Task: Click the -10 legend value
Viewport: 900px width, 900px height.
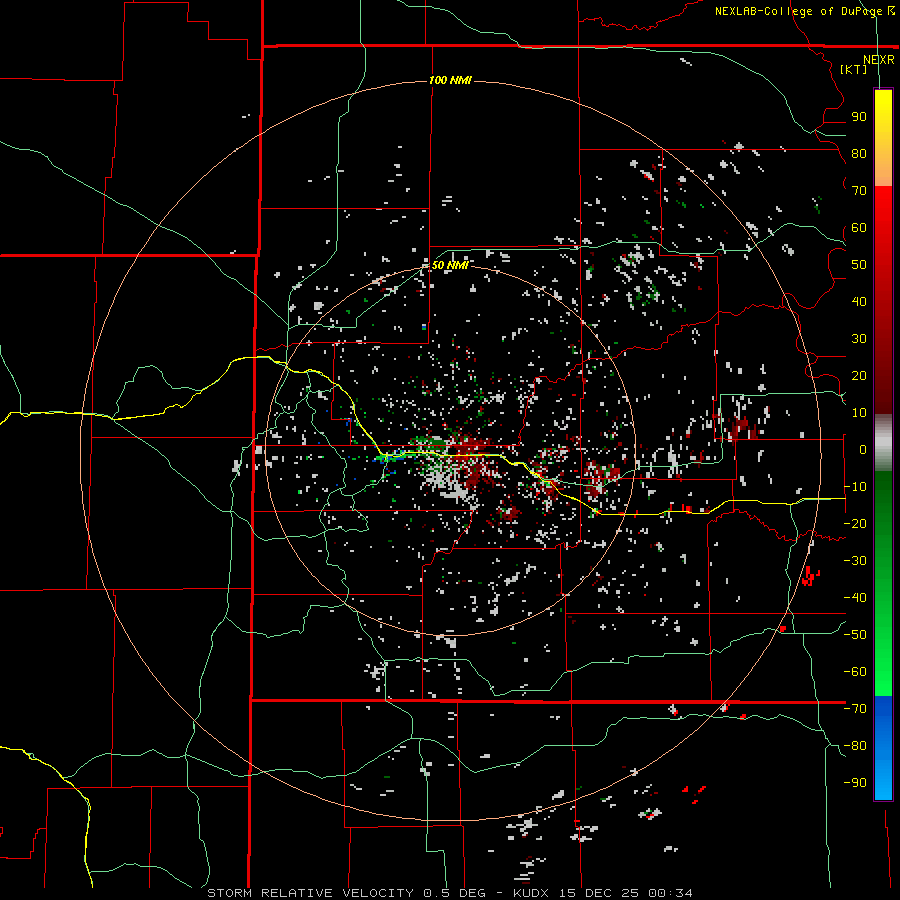Action: coord(855,487)
